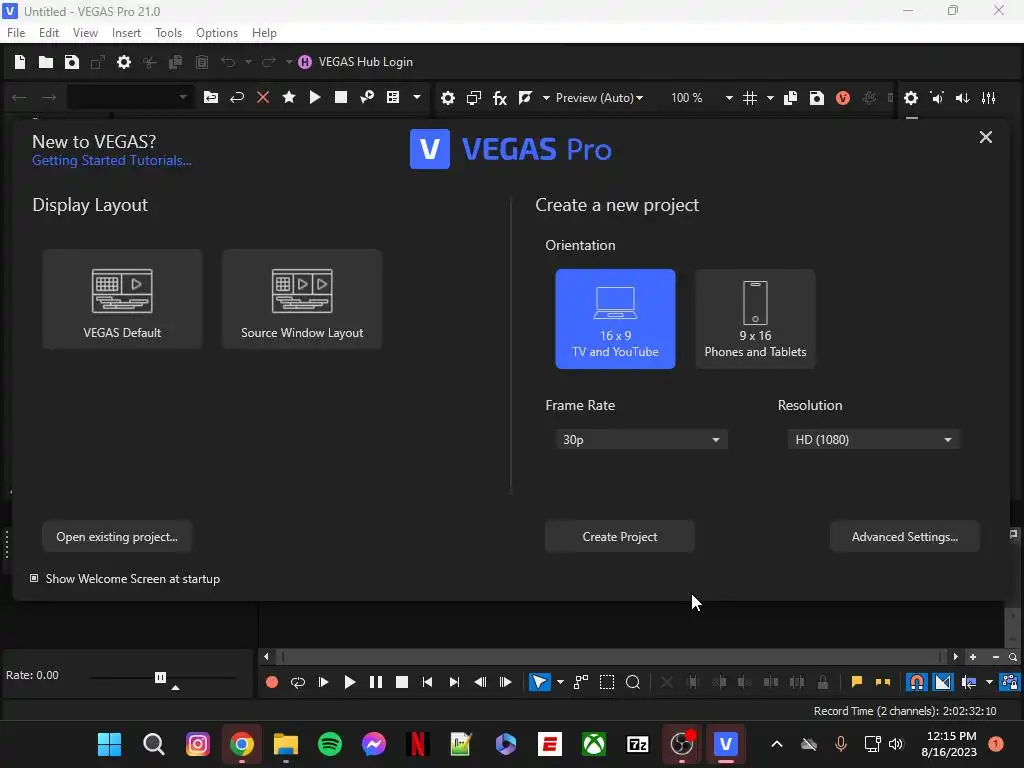Screen dimensions: 1024x768
Task: Open the Windows Start button
Action: click(109, 744)
